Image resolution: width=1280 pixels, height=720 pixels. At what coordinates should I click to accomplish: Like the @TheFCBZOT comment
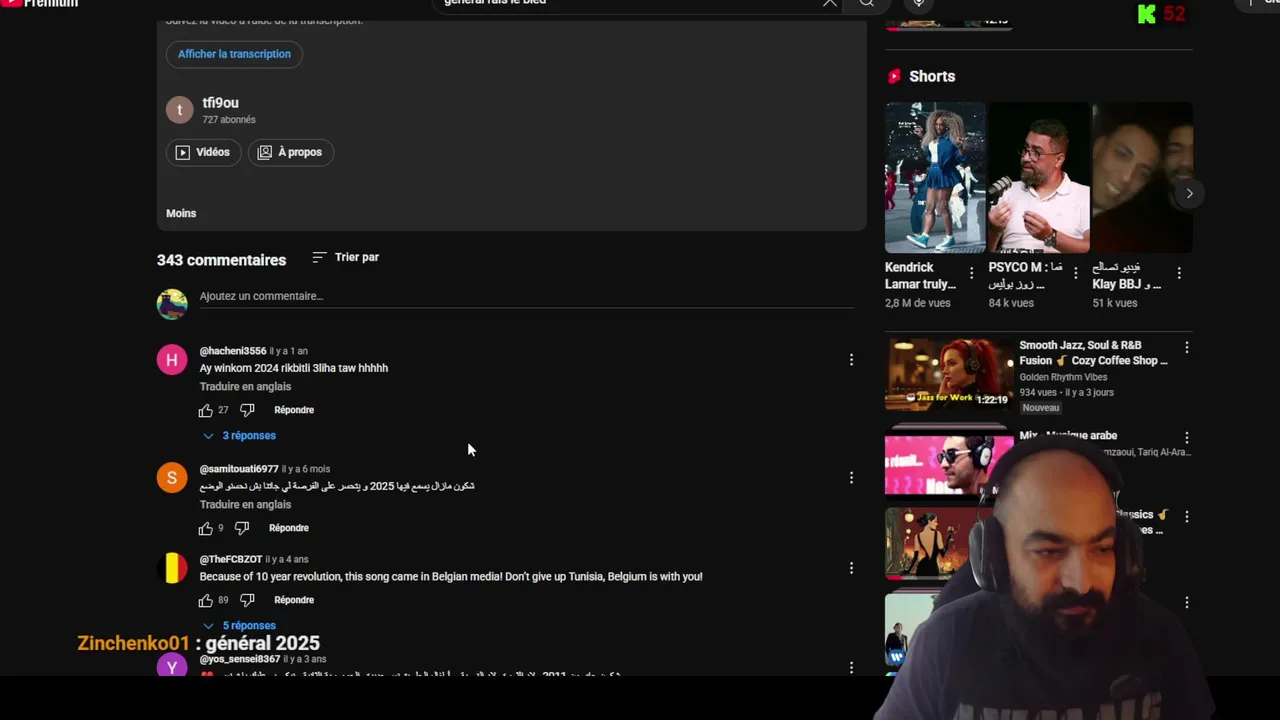pyautogui.click(x=206, y=600)
